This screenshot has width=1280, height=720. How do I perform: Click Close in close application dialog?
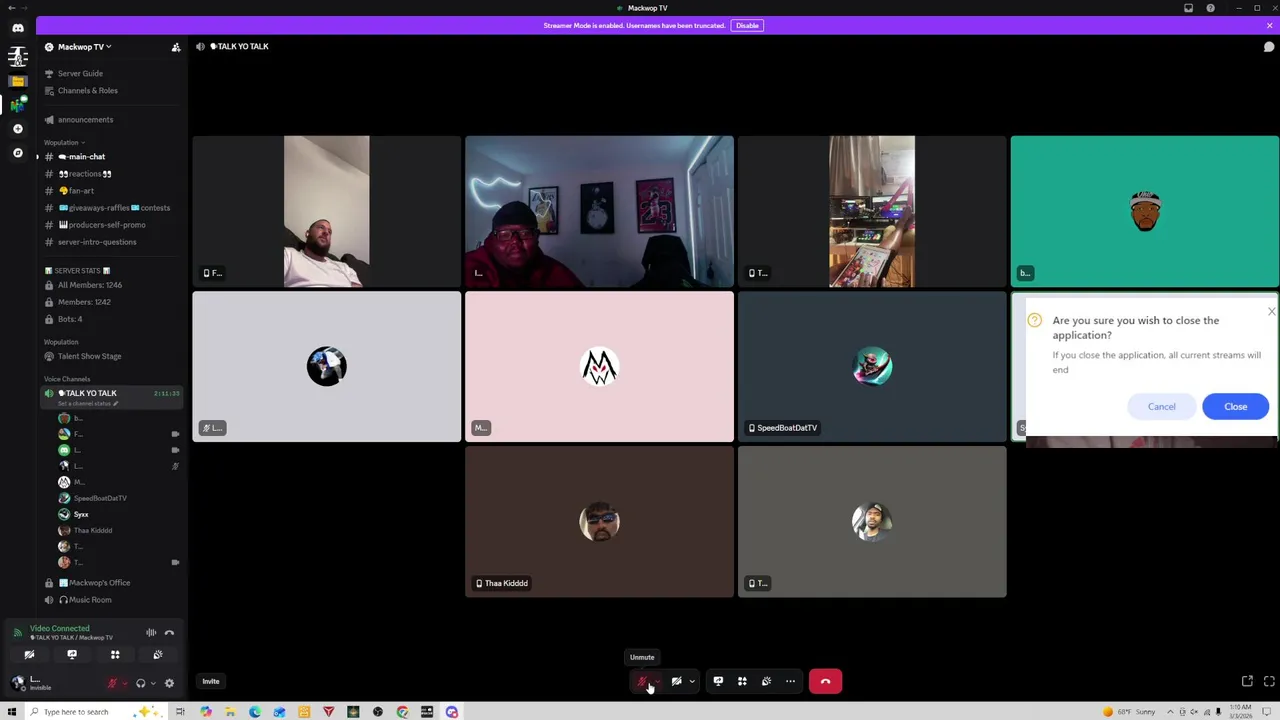[1235, 406]
